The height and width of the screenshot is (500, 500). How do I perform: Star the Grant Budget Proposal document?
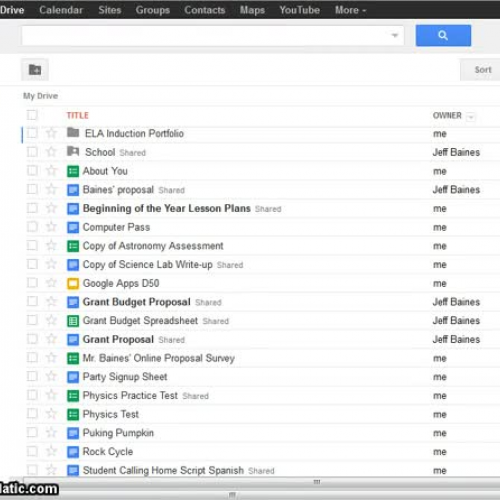[x=51, y=302]
